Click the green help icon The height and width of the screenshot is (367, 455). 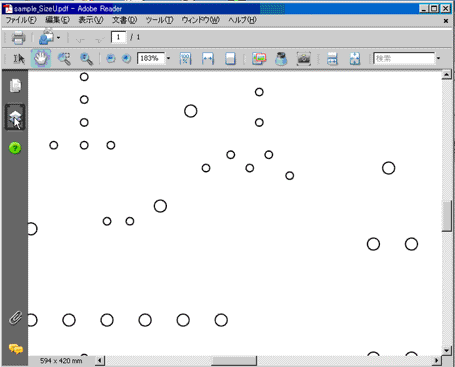[x=15, y=148]
